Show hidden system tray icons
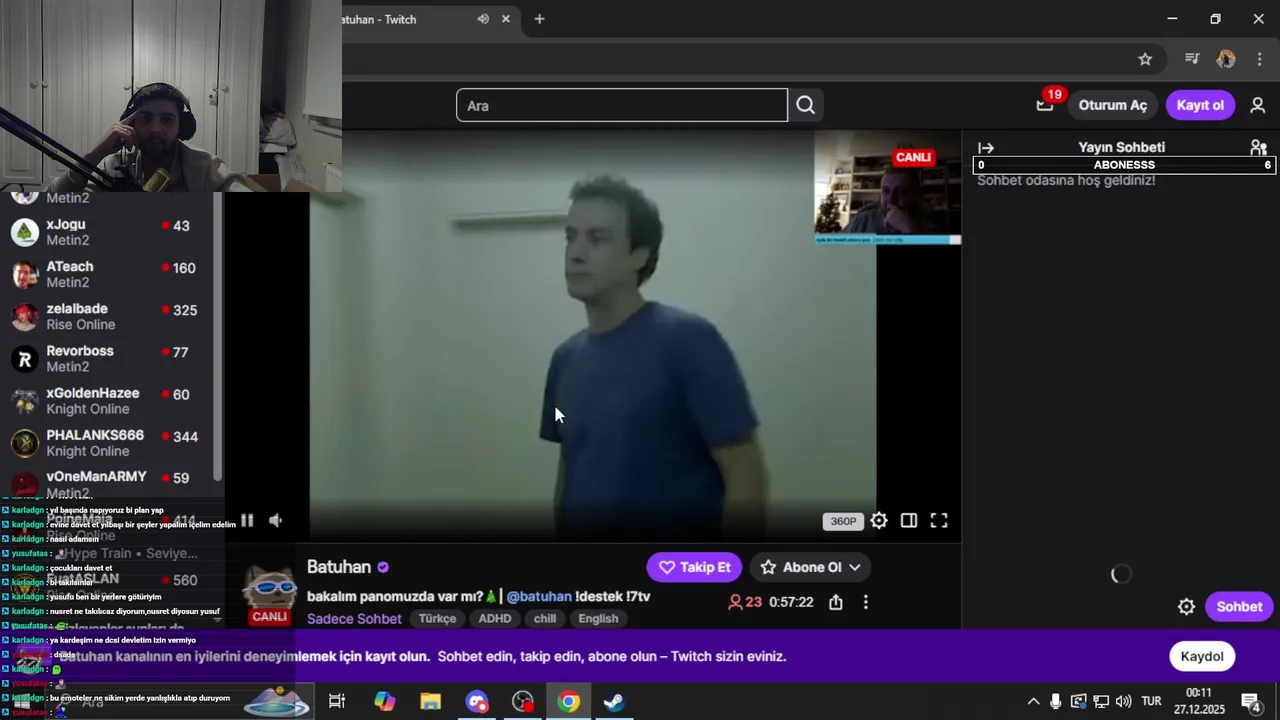This screenshot has width=1280, height=720. (x=1033, y=701)
